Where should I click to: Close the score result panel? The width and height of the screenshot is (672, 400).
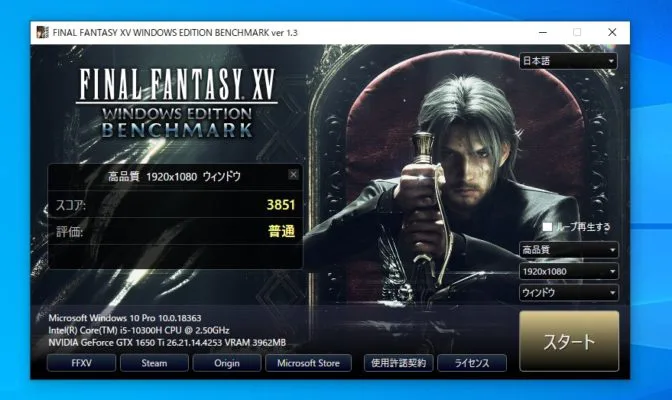coord(293,174)
